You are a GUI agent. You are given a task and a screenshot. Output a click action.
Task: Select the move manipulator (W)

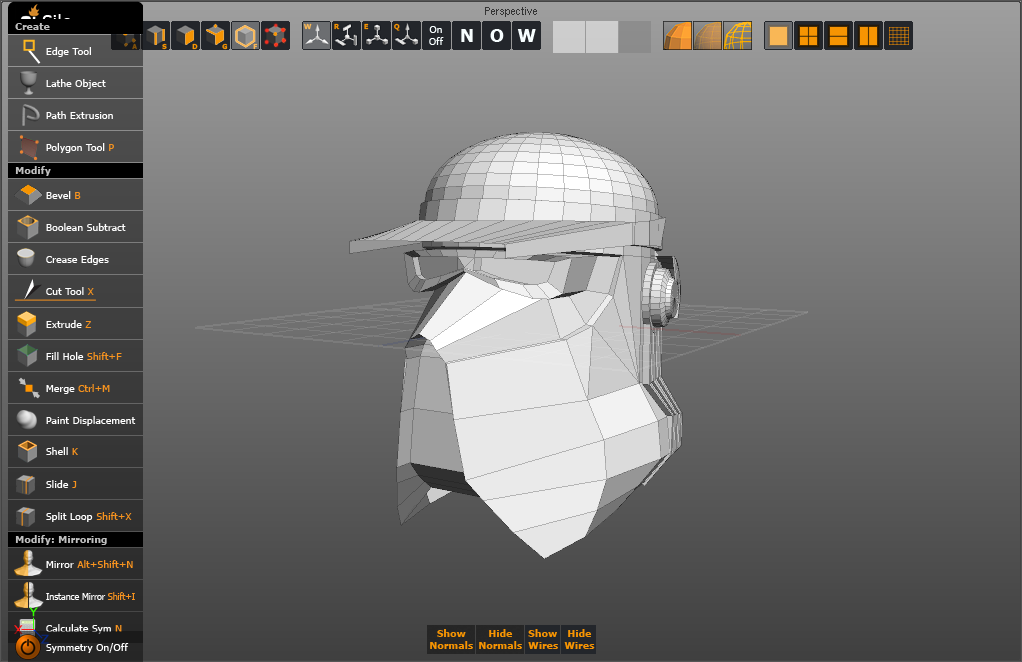pos(316,36)
